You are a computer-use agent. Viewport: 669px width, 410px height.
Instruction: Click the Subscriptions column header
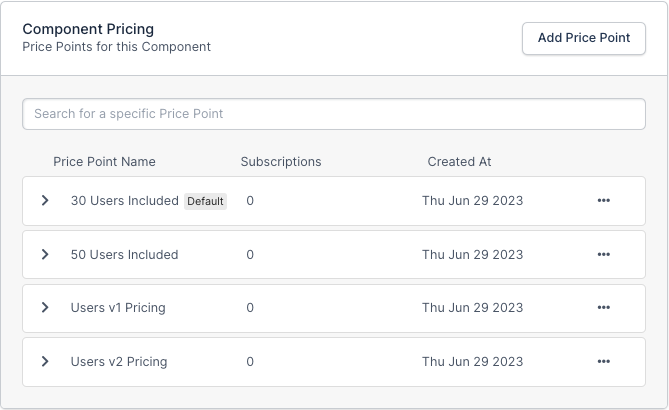click(281, 162)
